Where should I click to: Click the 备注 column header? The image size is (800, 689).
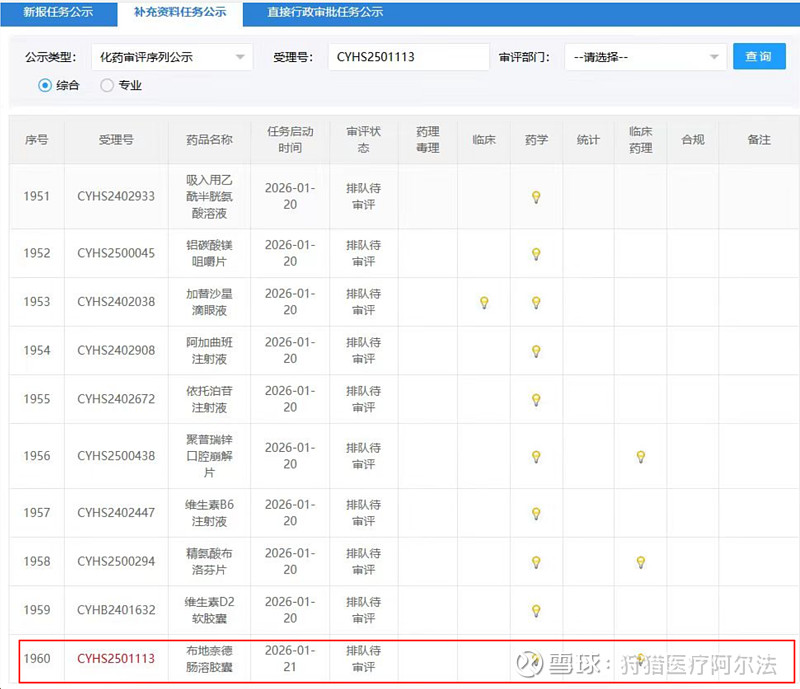[759, 140]
